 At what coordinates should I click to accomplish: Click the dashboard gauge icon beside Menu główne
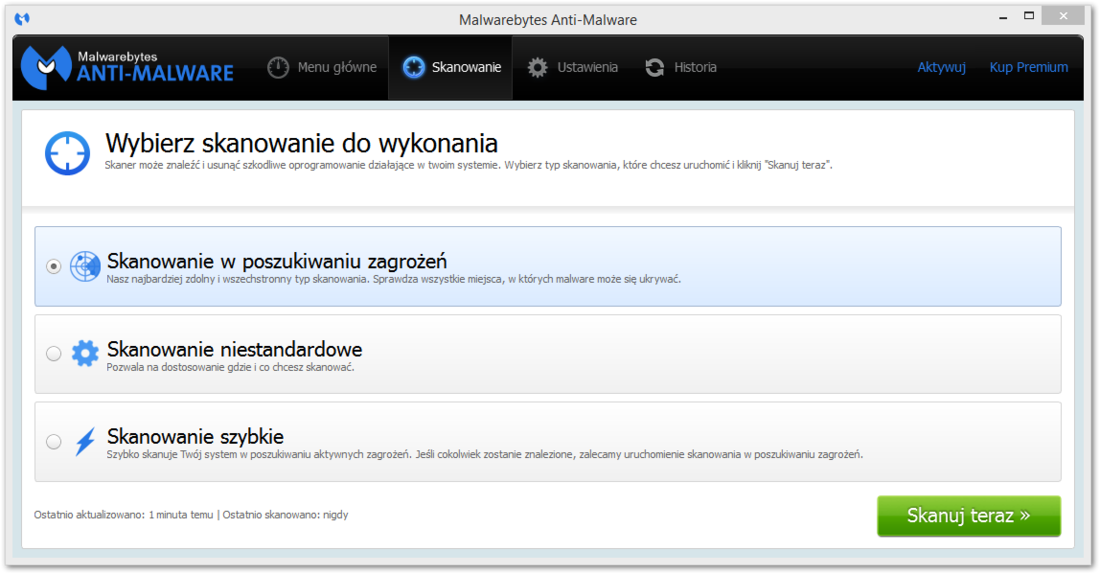[x=278, y=67]
